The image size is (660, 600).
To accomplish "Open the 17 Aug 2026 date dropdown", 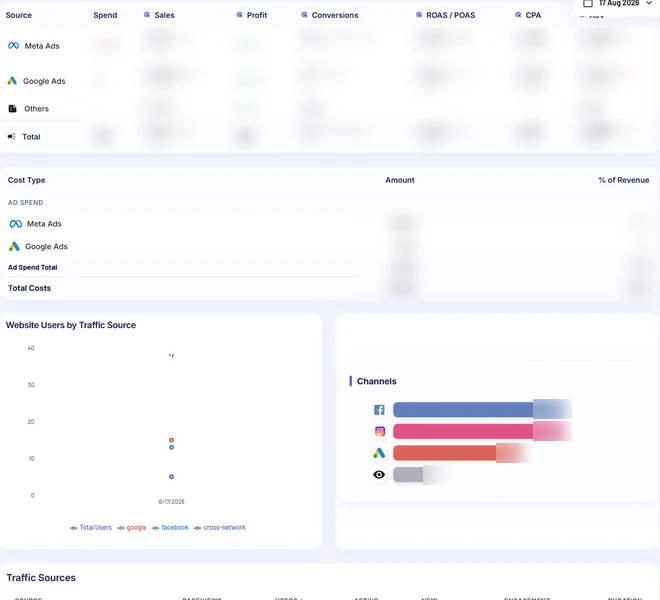I will coord(617,3).
